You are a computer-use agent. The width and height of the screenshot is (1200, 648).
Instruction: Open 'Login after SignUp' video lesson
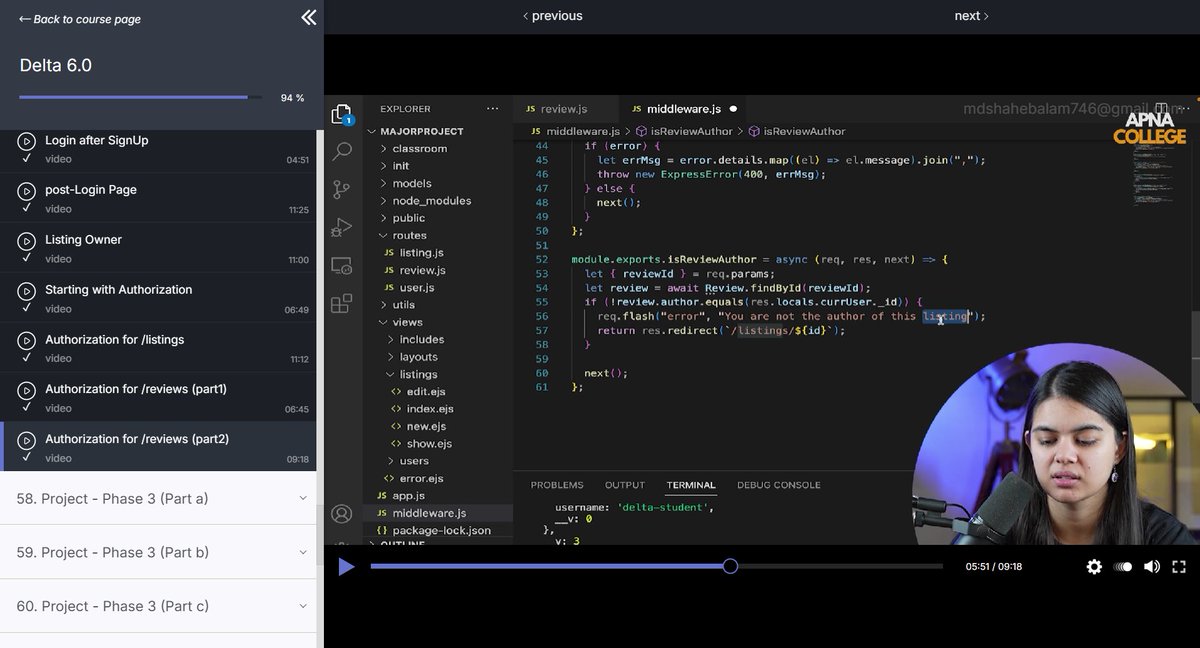(158, 150)
